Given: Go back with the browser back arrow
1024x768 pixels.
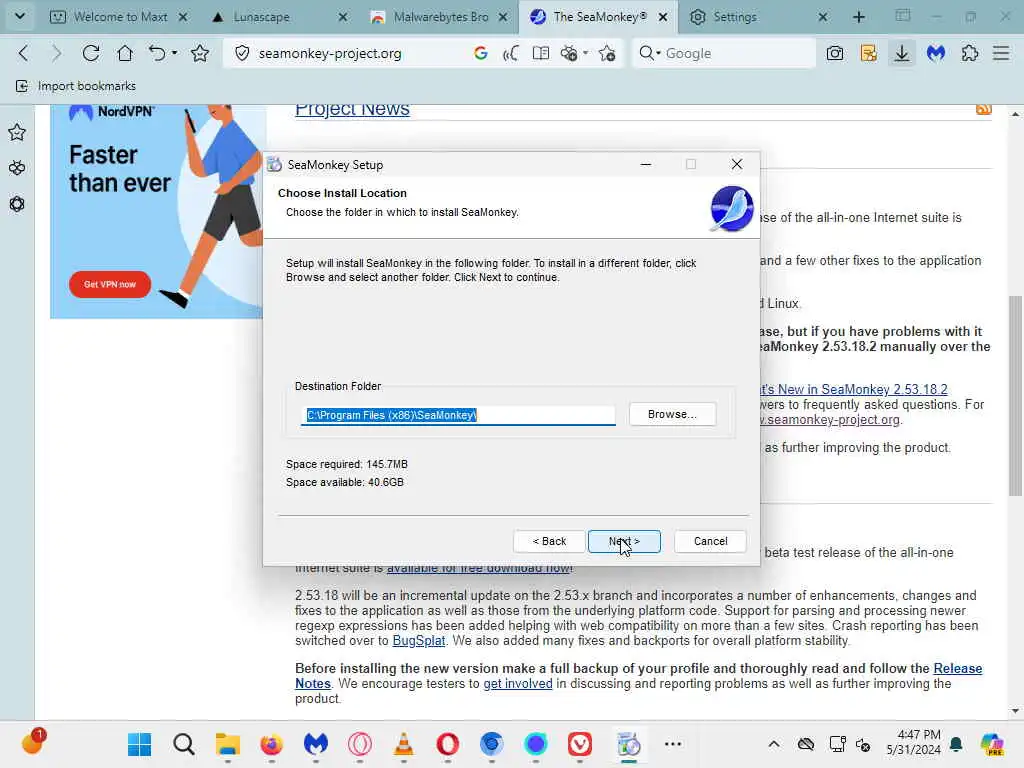Looking at the screenshot, I should coord(24,54).
